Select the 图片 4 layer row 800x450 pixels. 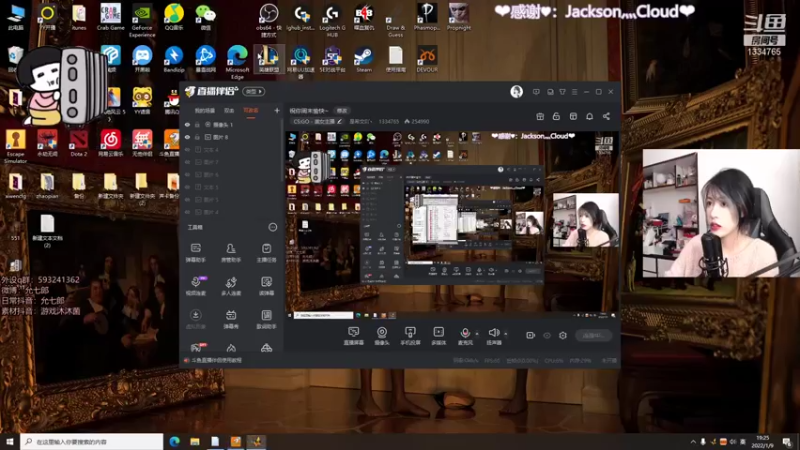tap(231, 212)
